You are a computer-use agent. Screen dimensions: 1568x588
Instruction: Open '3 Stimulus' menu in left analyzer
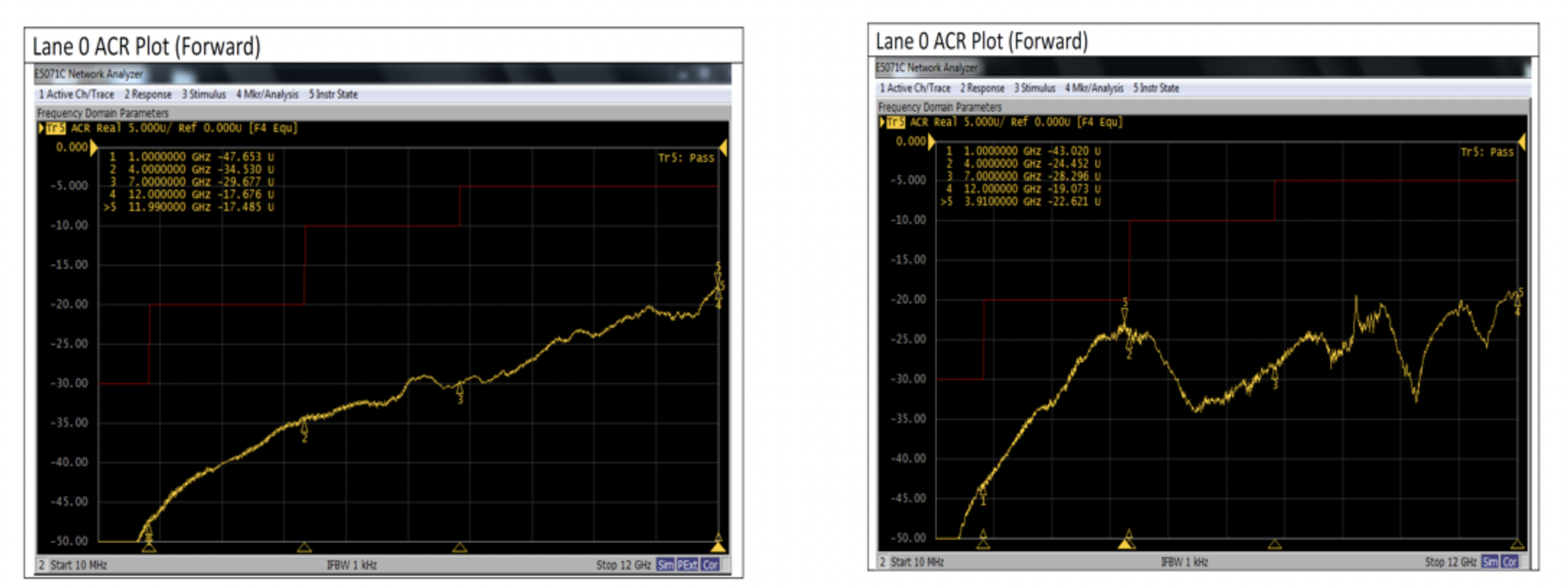(x=204, y=94)
